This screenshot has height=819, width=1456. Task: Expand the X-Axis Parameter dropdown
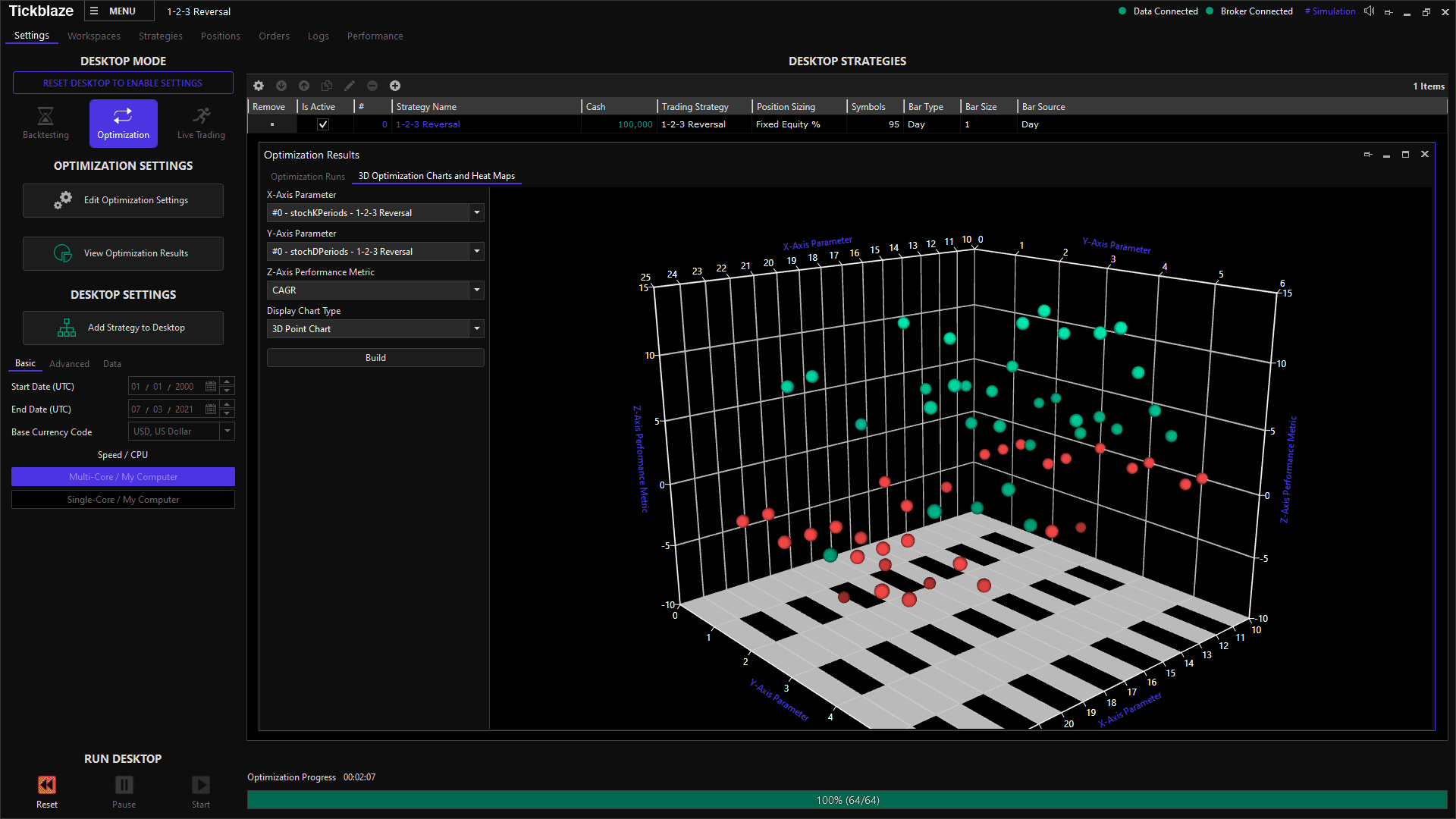(477, 213)
